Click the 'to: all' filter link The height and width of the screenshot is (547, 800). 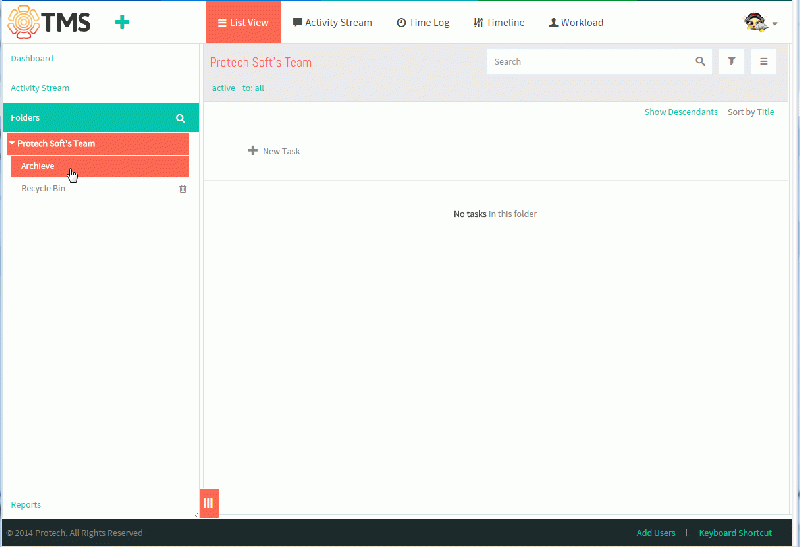pos(253,88)
